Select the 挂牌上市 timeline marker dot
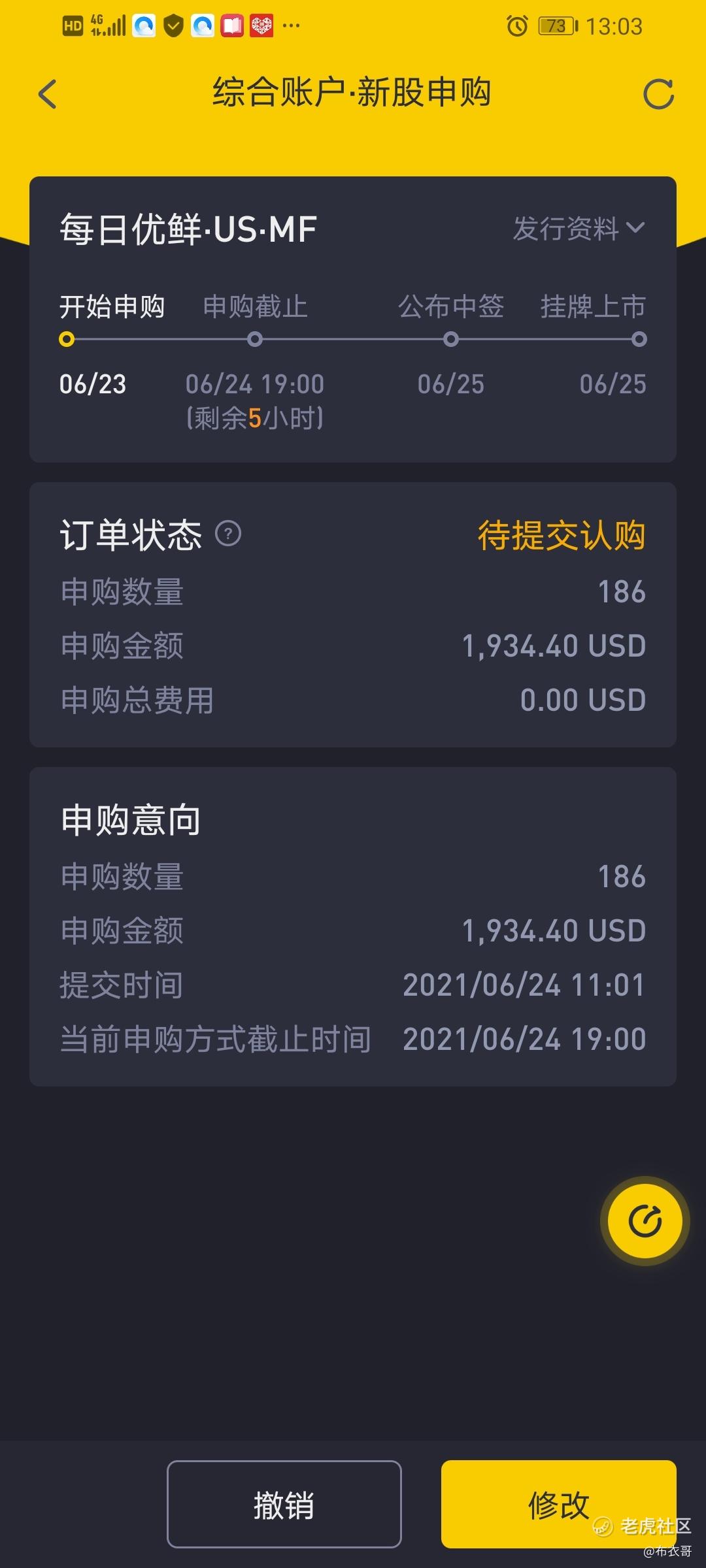 639,339
